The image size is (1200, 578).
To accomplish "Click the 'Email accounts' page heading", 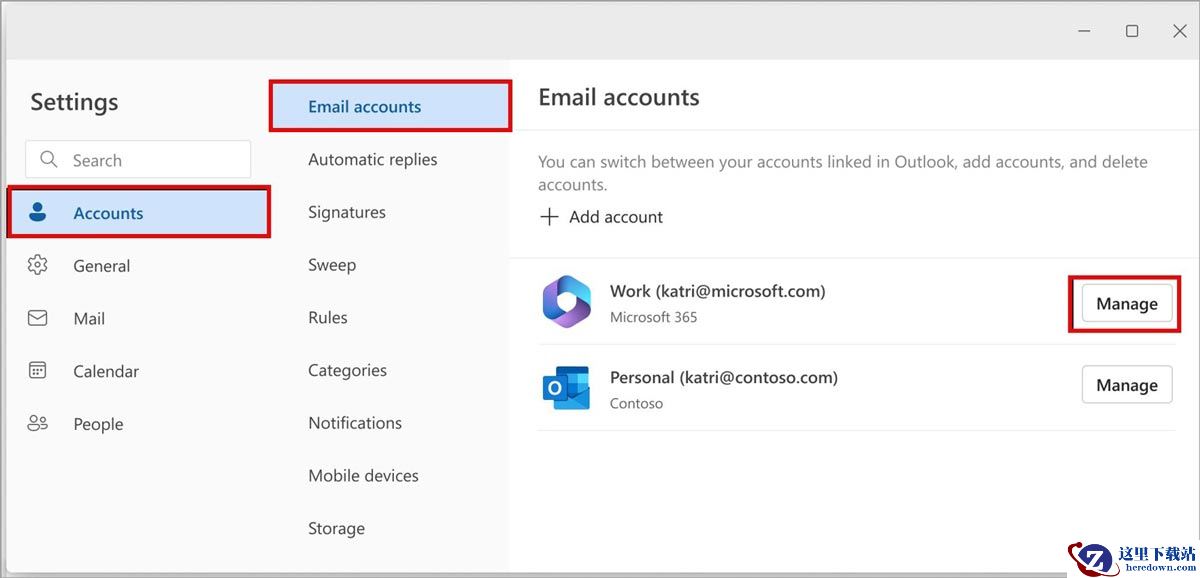I will pos(619,97).
